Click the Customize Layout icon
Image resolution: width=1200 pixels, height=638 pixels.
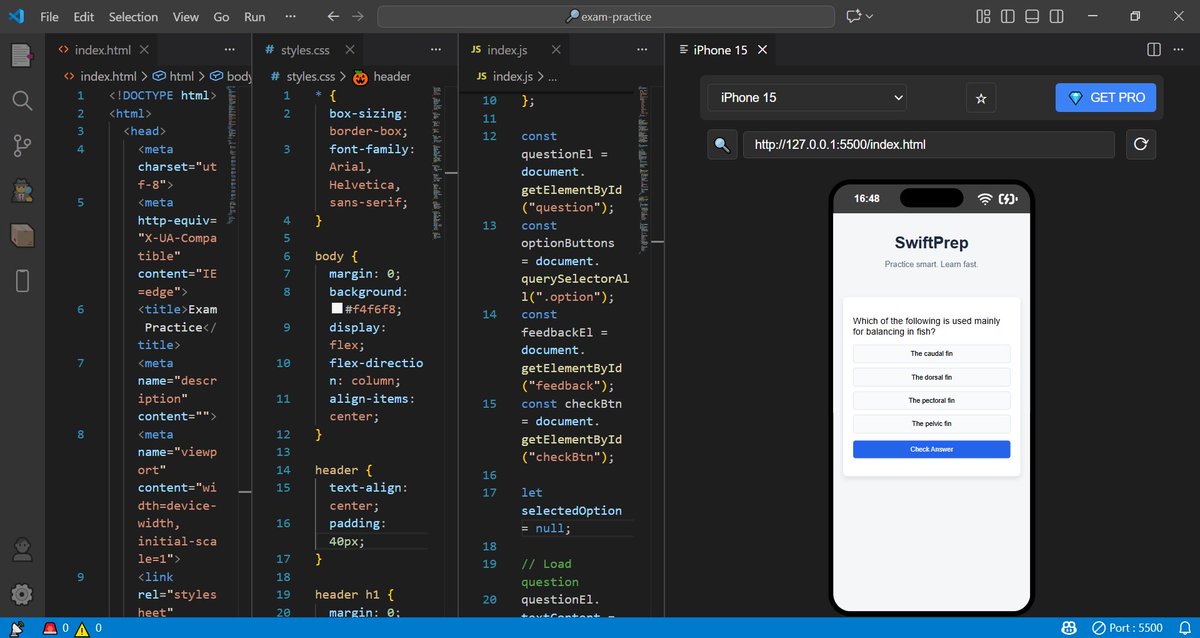[x=983, y=17]
